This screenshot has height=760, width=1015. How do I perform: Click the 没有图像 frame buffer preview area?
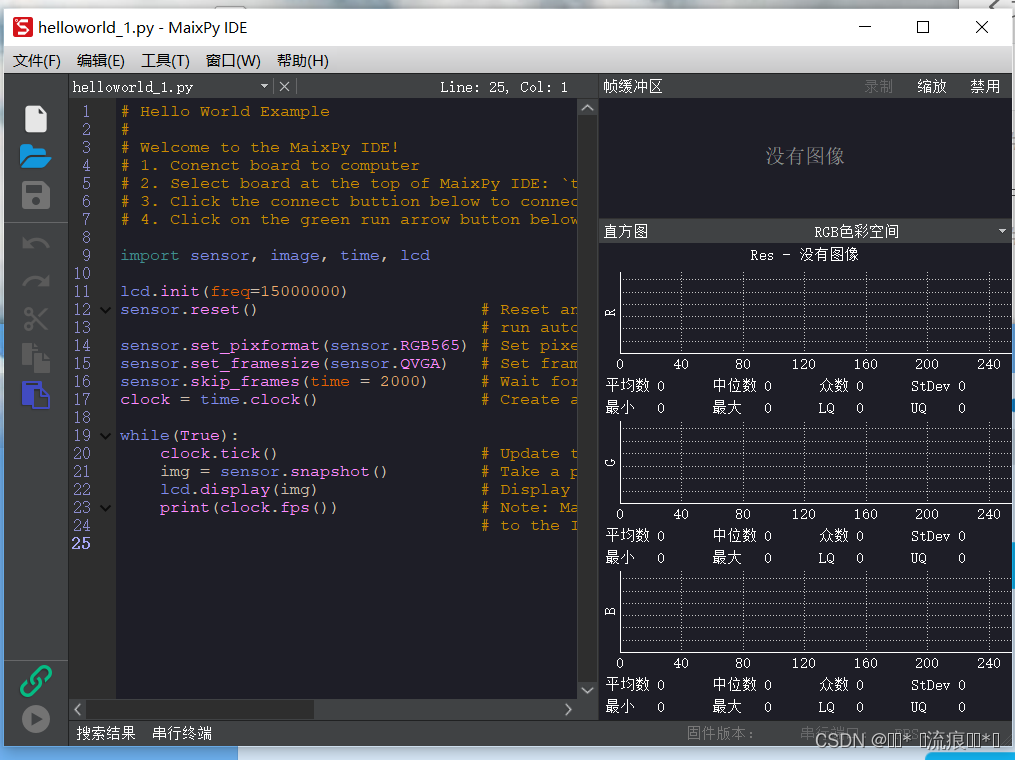tap(805, 156)
